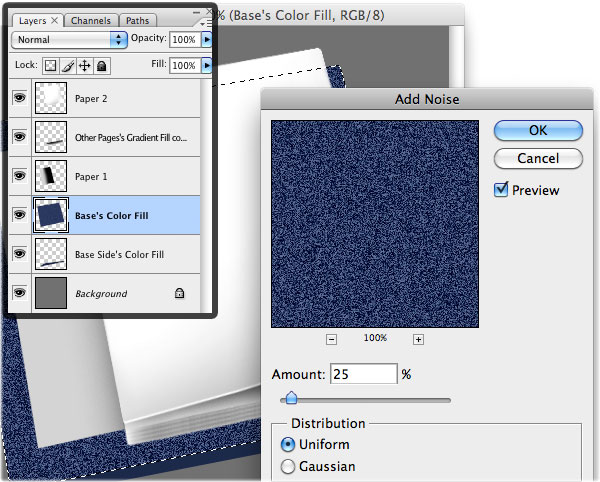Switch to the Paths tab

(x=137, y=21)
